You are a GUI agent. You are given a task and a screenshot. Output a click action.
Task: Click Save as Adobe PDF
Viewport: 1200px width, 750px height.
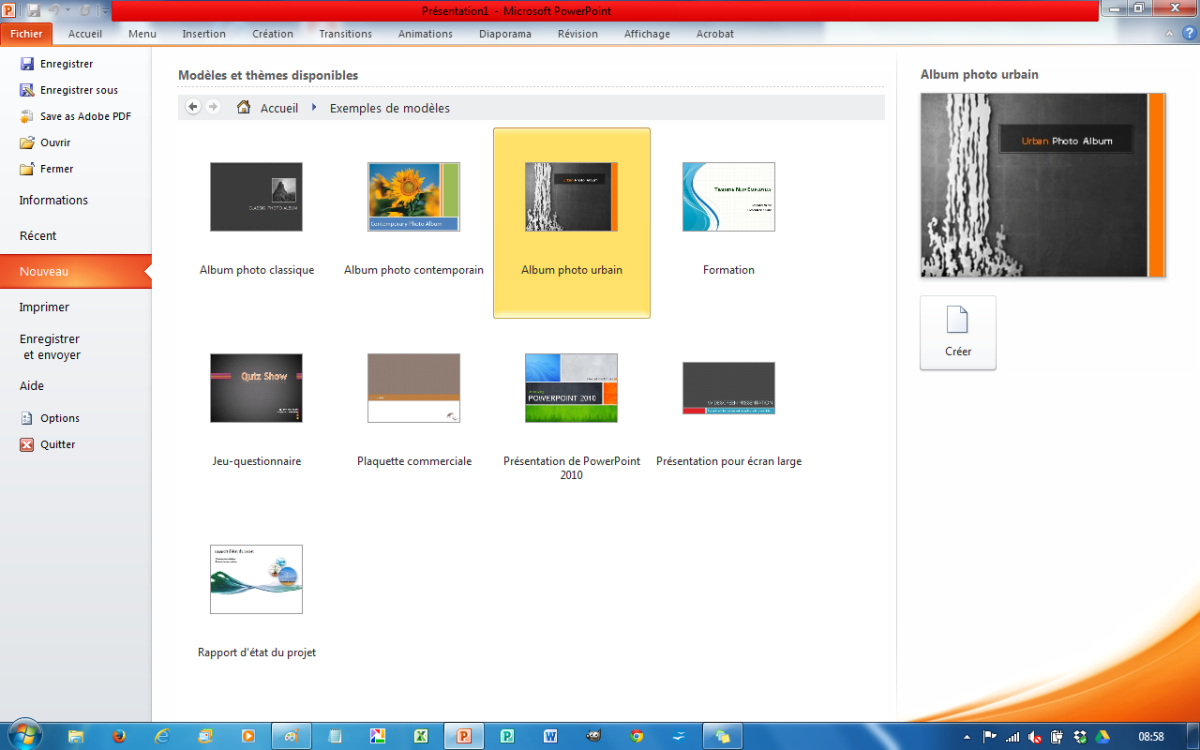coord(76,116)
